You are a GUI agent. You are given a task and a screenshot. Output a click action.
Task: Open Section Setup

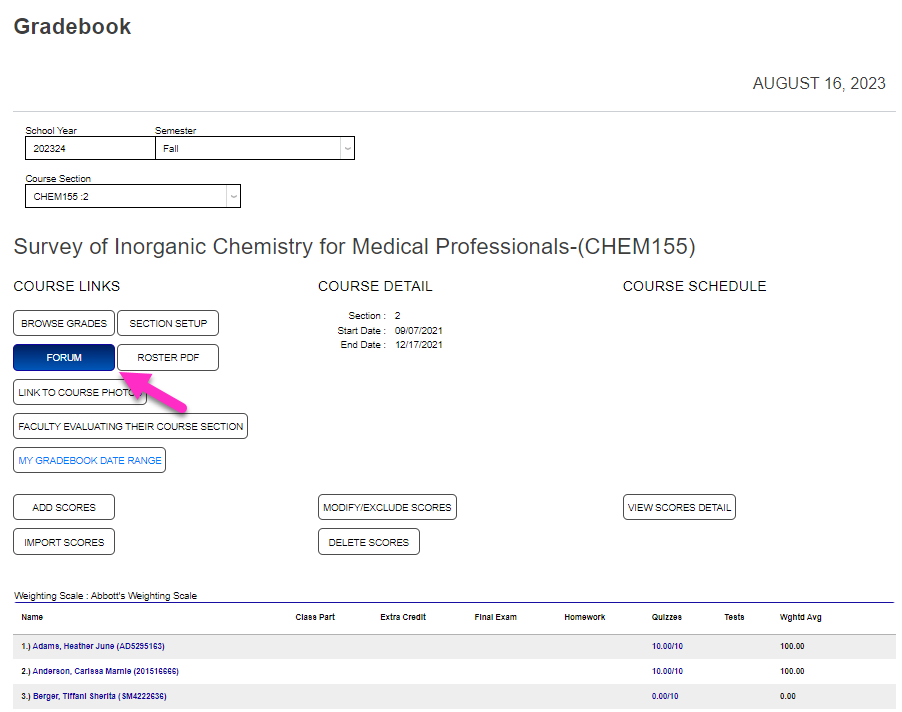click(167, 323)
